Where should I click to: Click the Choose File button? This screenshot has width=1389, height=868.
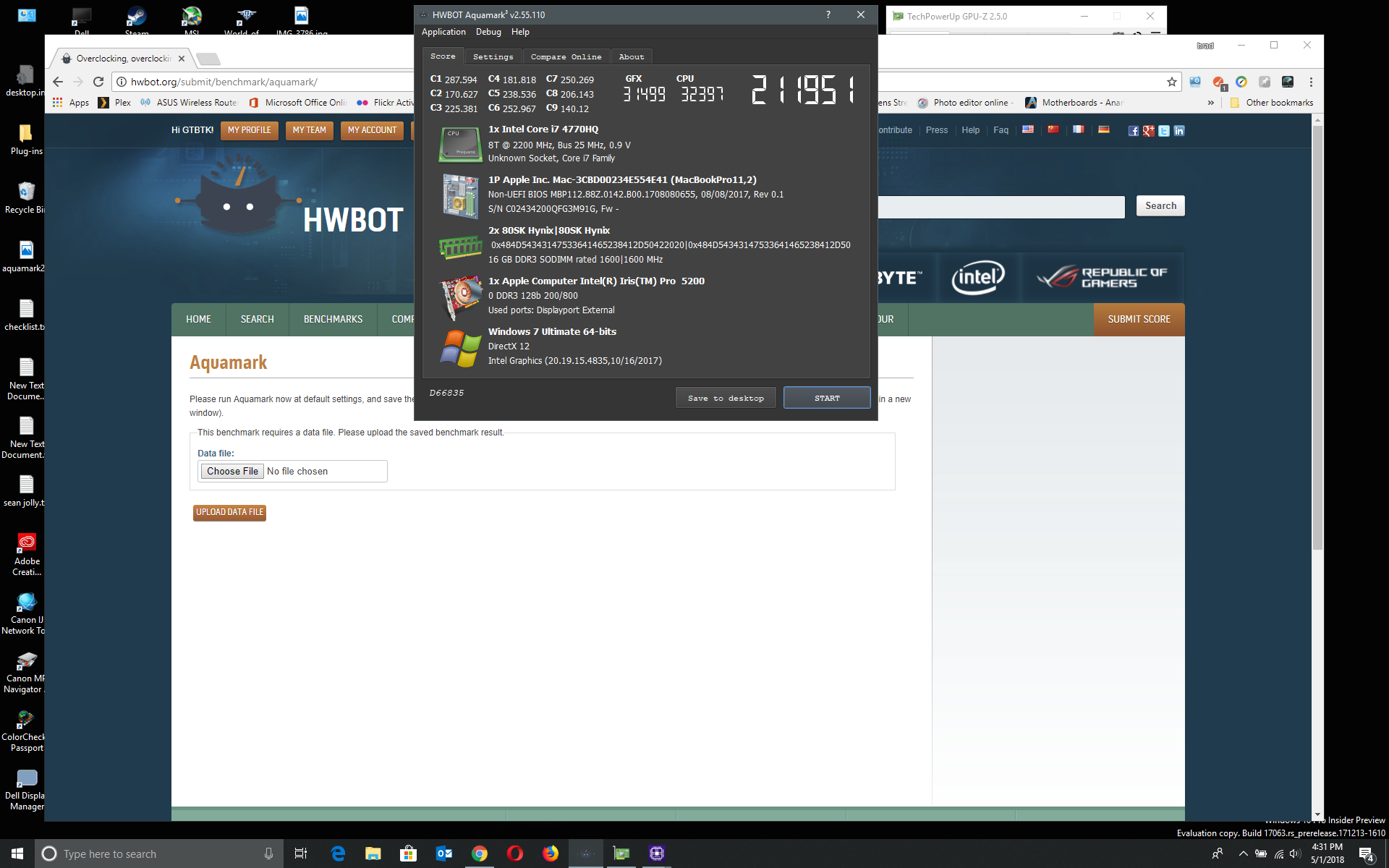click(x=232, y=471)
